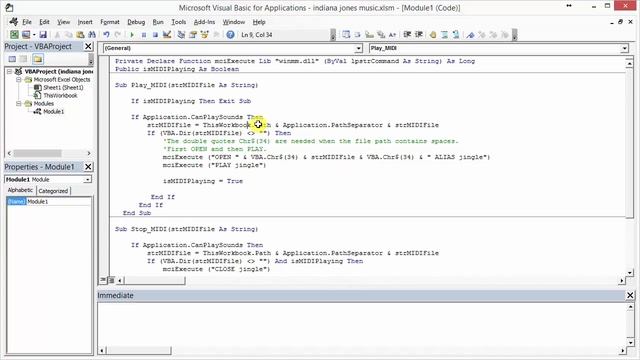Open the View menu
The height and width of the screenshot is (360, 640).
pos(63,22)
